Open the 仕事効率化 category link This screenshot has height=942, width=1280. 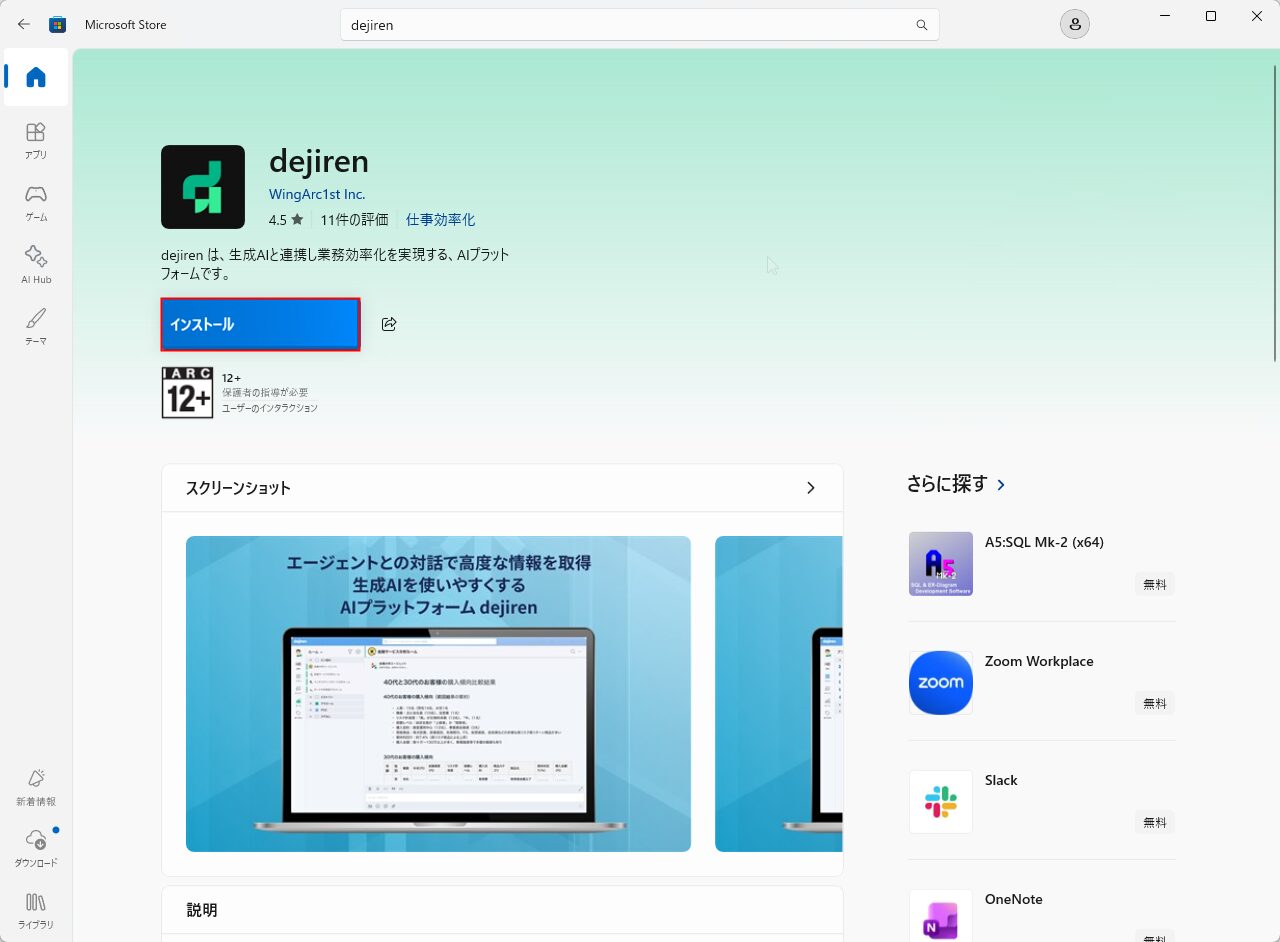(x=440, y=220)
